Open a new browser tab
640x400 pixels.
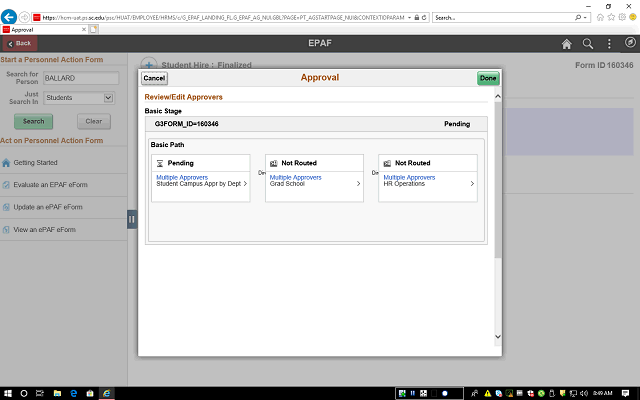tap(93, 29)
